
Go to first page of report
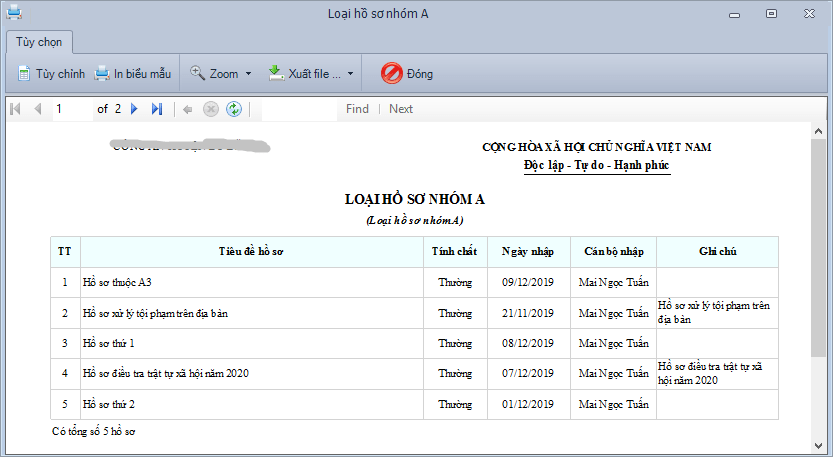tap(15, 109)
